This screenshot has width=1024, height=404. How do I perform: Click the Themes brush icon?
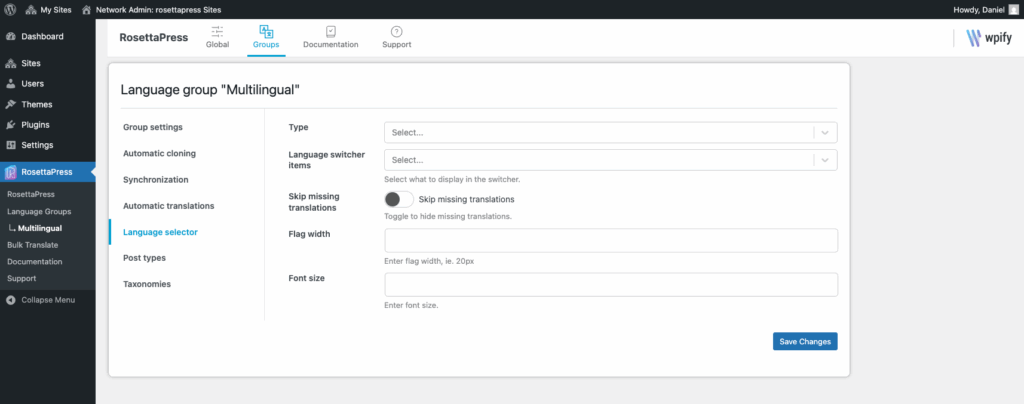coord(10,104)
